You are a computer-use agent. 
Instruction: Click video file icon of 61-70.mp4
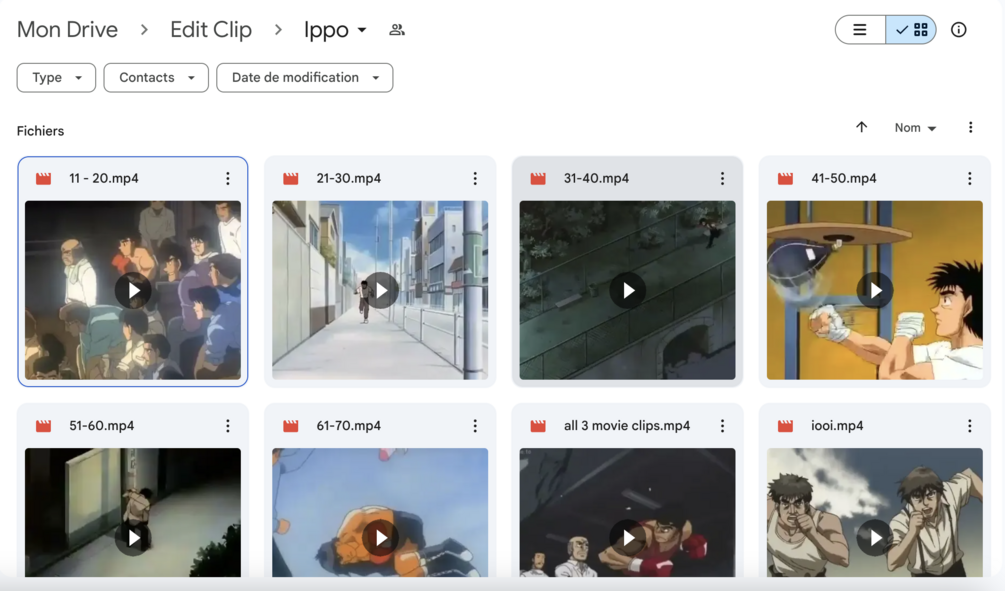coord(291,426)
